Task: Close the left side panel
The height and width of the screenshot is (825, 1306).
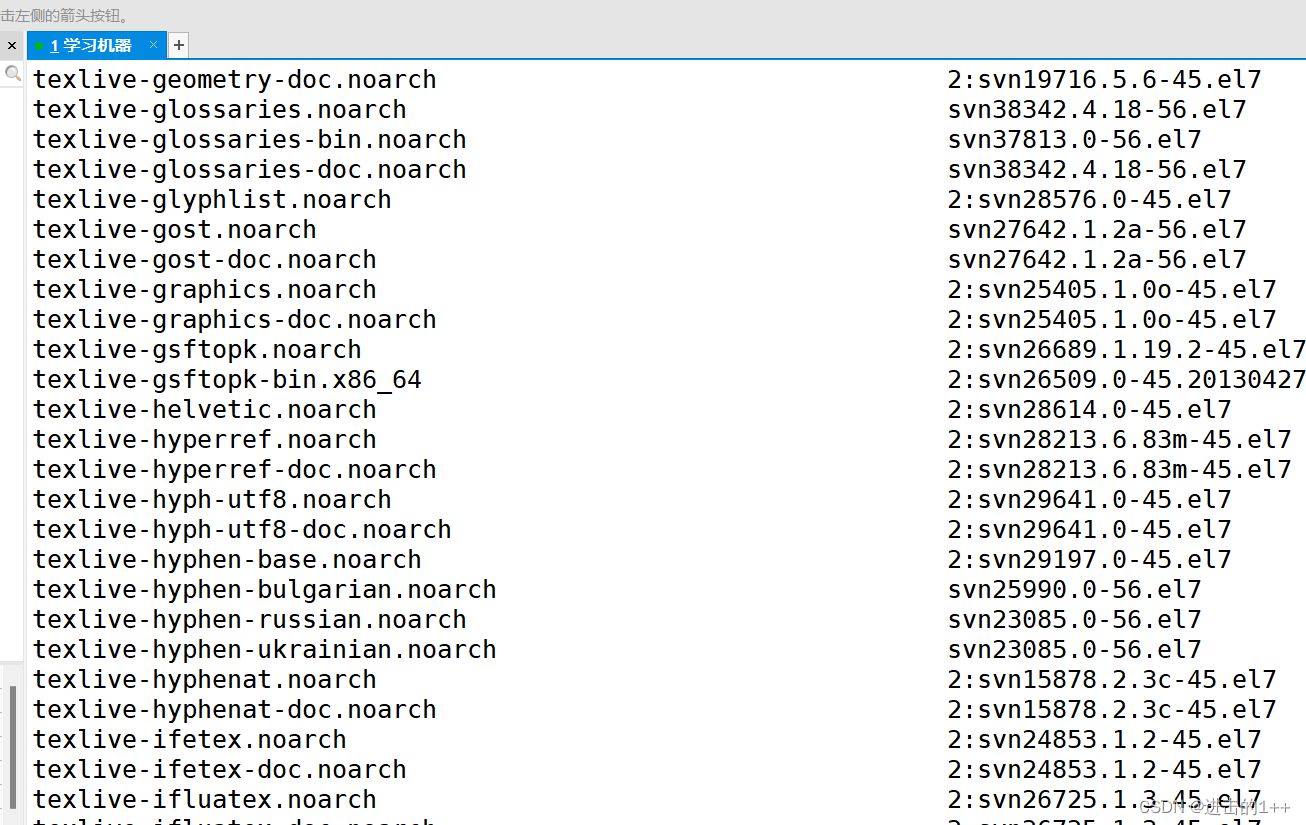Action: point(12,45)
